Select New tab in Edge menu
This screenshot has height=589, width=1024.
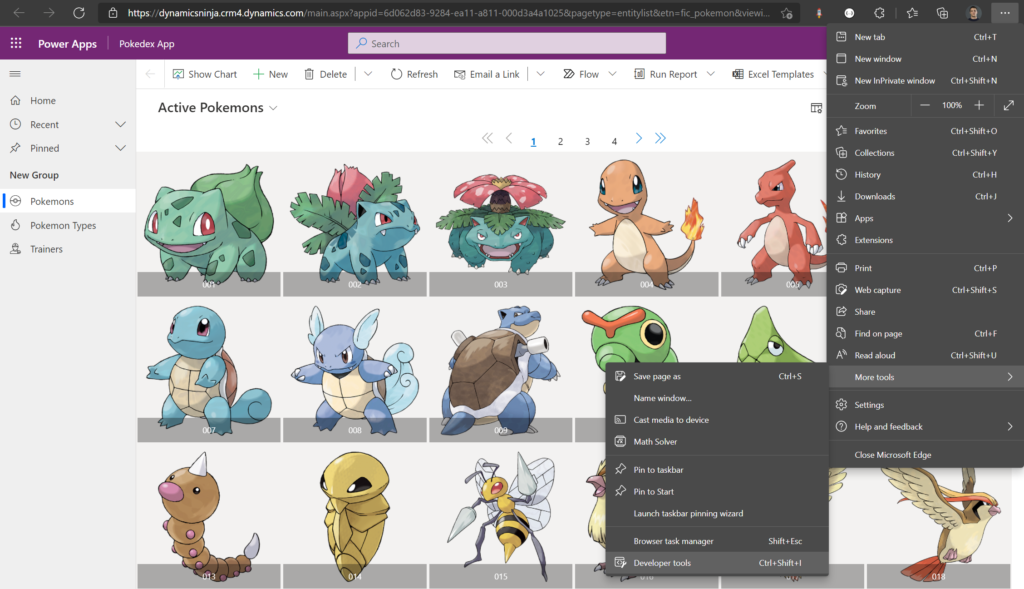pos(925,37)
